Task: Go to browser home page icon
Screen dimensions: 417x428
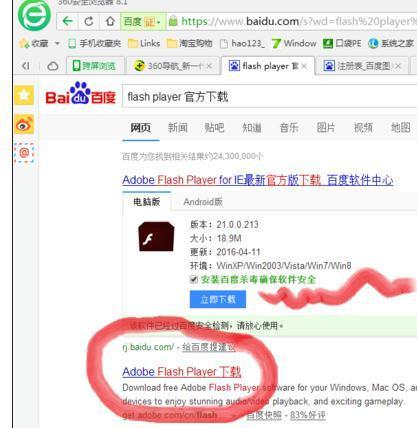Action: [x=110, y=22]
